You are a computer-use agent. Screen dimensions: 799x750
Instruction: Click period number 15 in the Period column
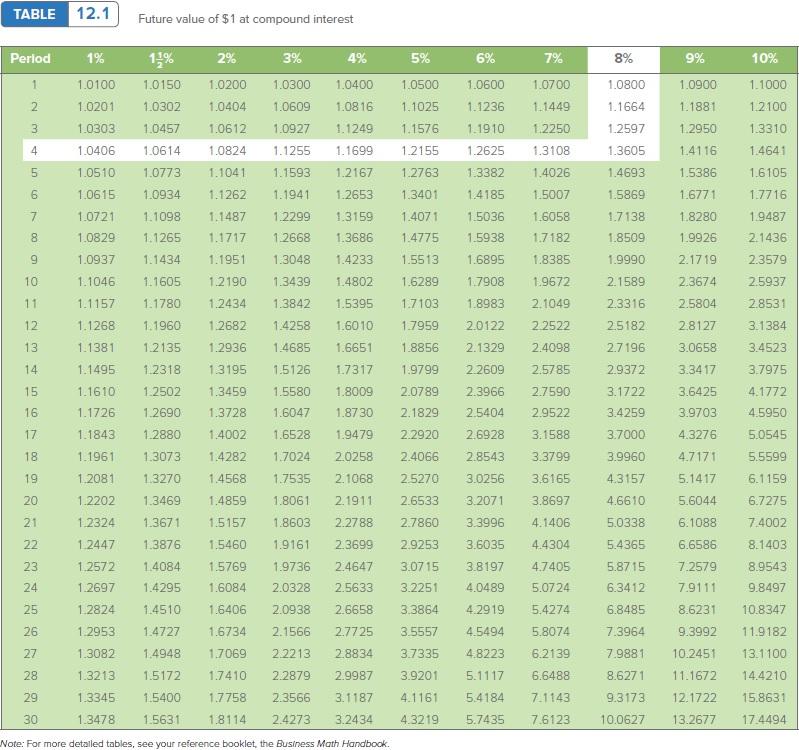[31, 392]
